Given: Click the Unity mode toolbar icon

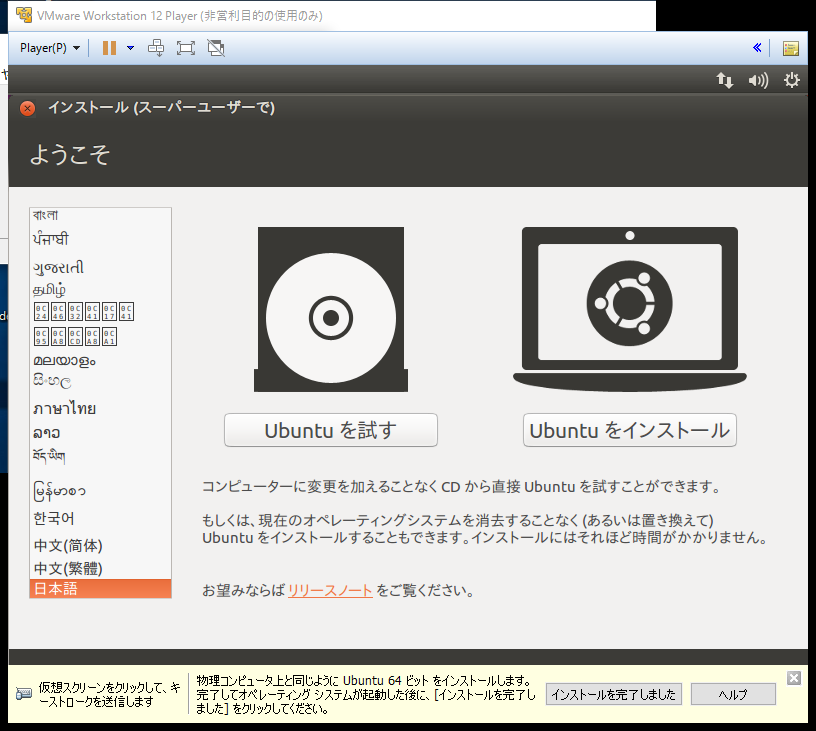Looking at the screenshot, I should tap(216, 48).
